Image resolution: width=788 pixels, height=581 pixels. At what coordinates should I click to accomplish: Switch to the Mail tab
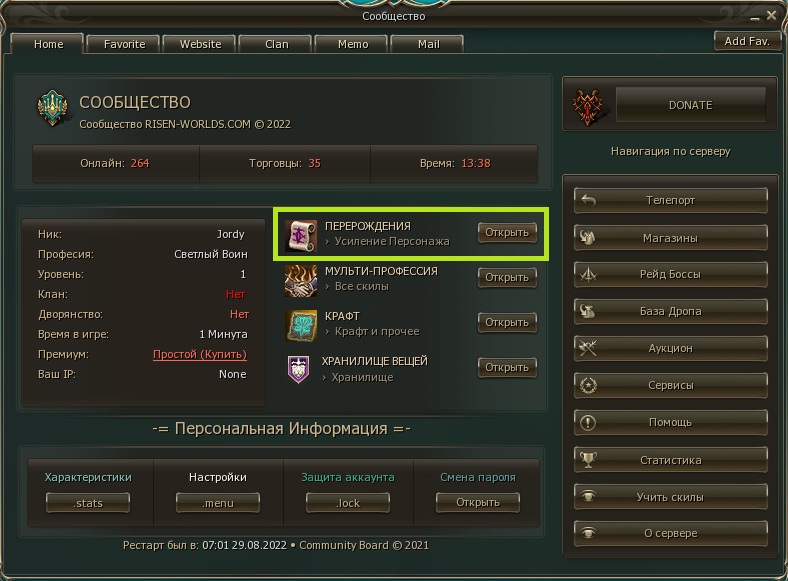428,44
